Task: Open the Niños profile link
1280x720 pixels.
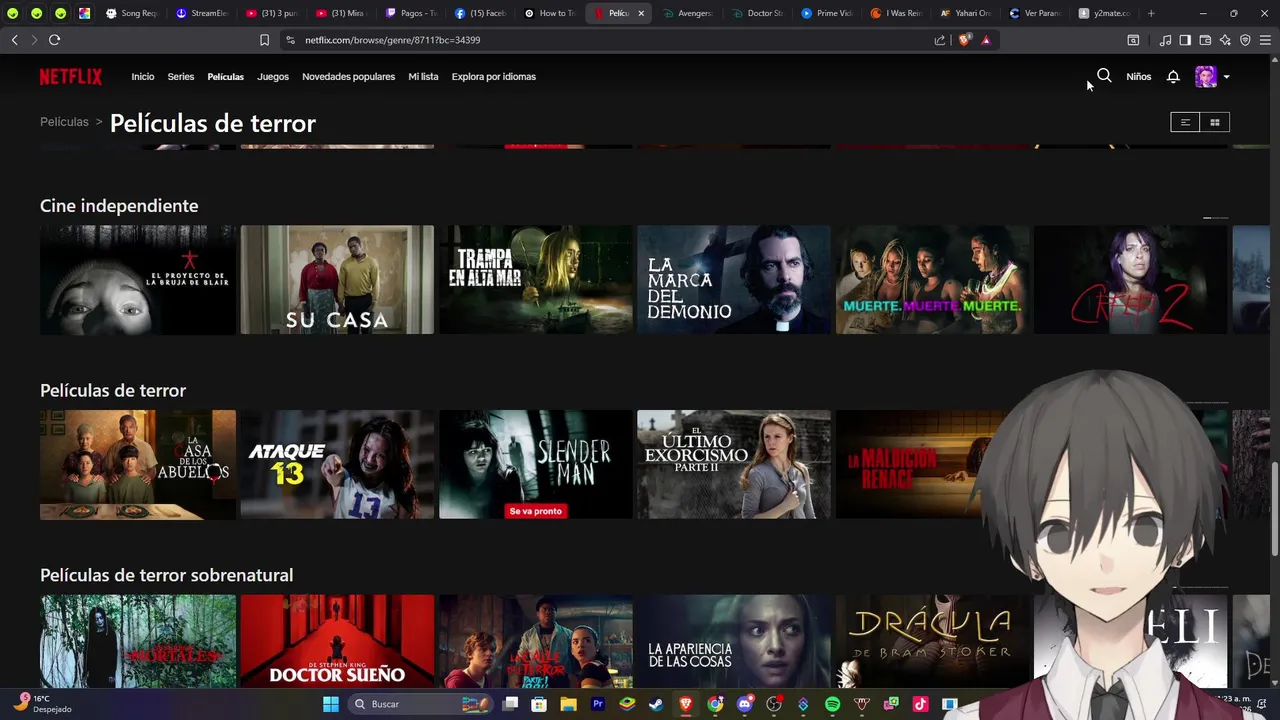Action: tap(1138, 77)
